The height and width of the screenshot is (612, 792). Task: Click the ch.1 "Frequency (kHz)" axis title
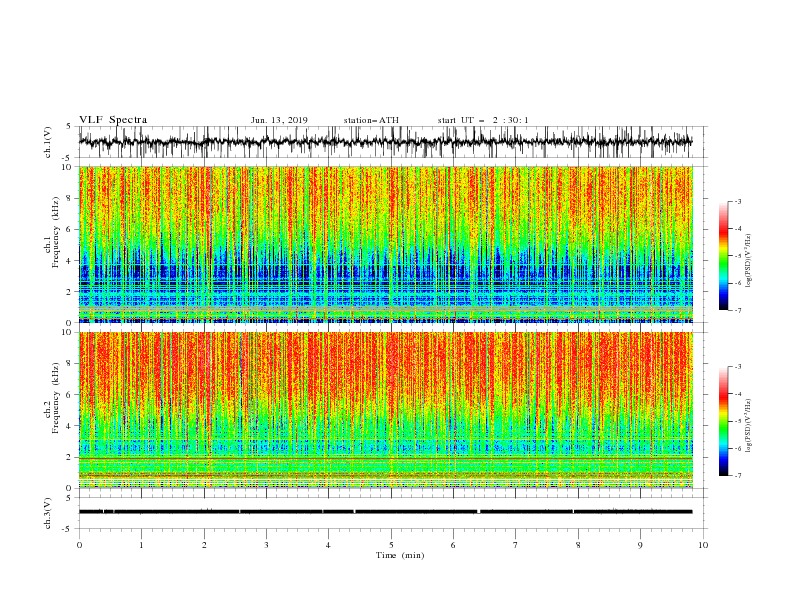(x=55, y=233)
